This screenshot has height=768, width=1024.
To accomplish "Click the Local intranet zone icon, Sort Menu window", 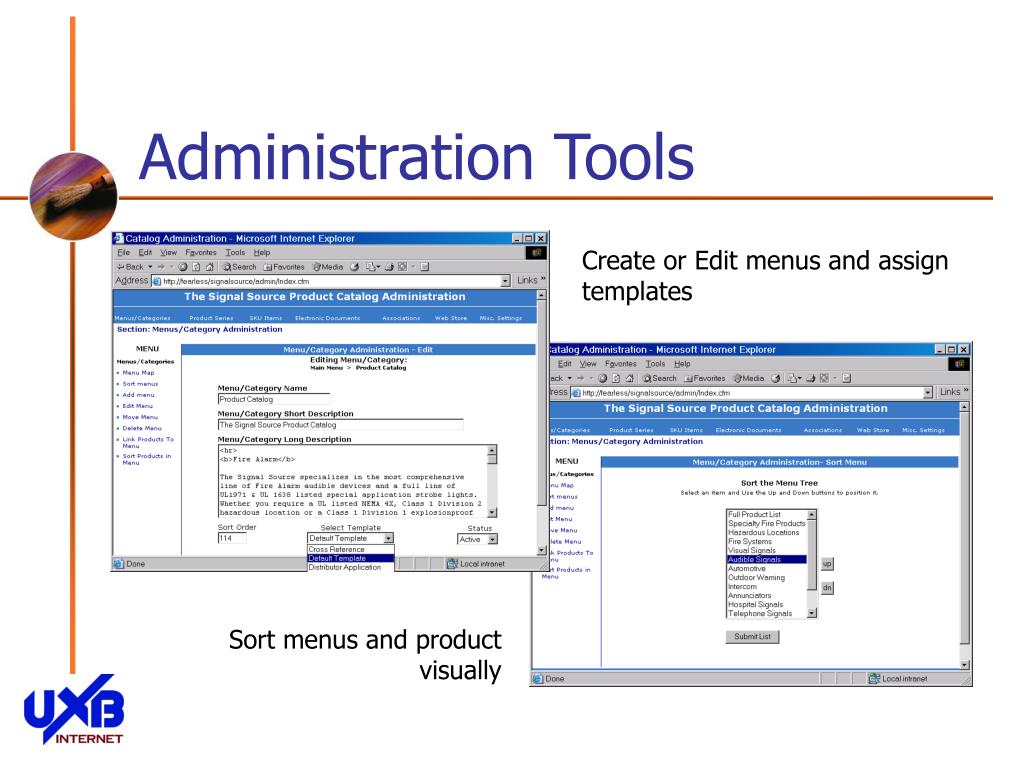I will click(x=874, y=679).
